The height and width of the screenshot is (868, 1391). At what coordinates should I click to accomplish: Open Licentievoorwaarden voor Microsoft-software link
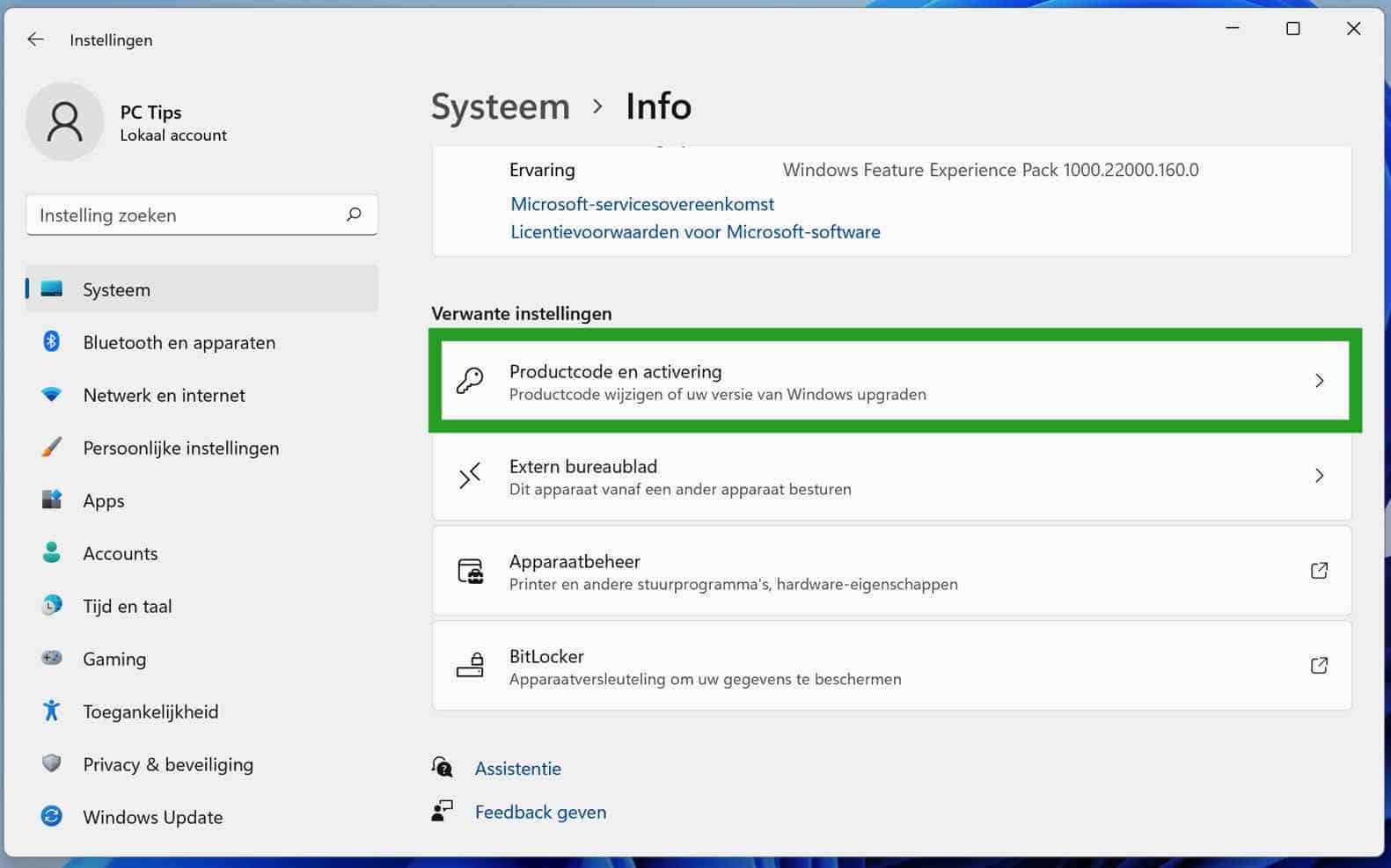coord(695,232)
